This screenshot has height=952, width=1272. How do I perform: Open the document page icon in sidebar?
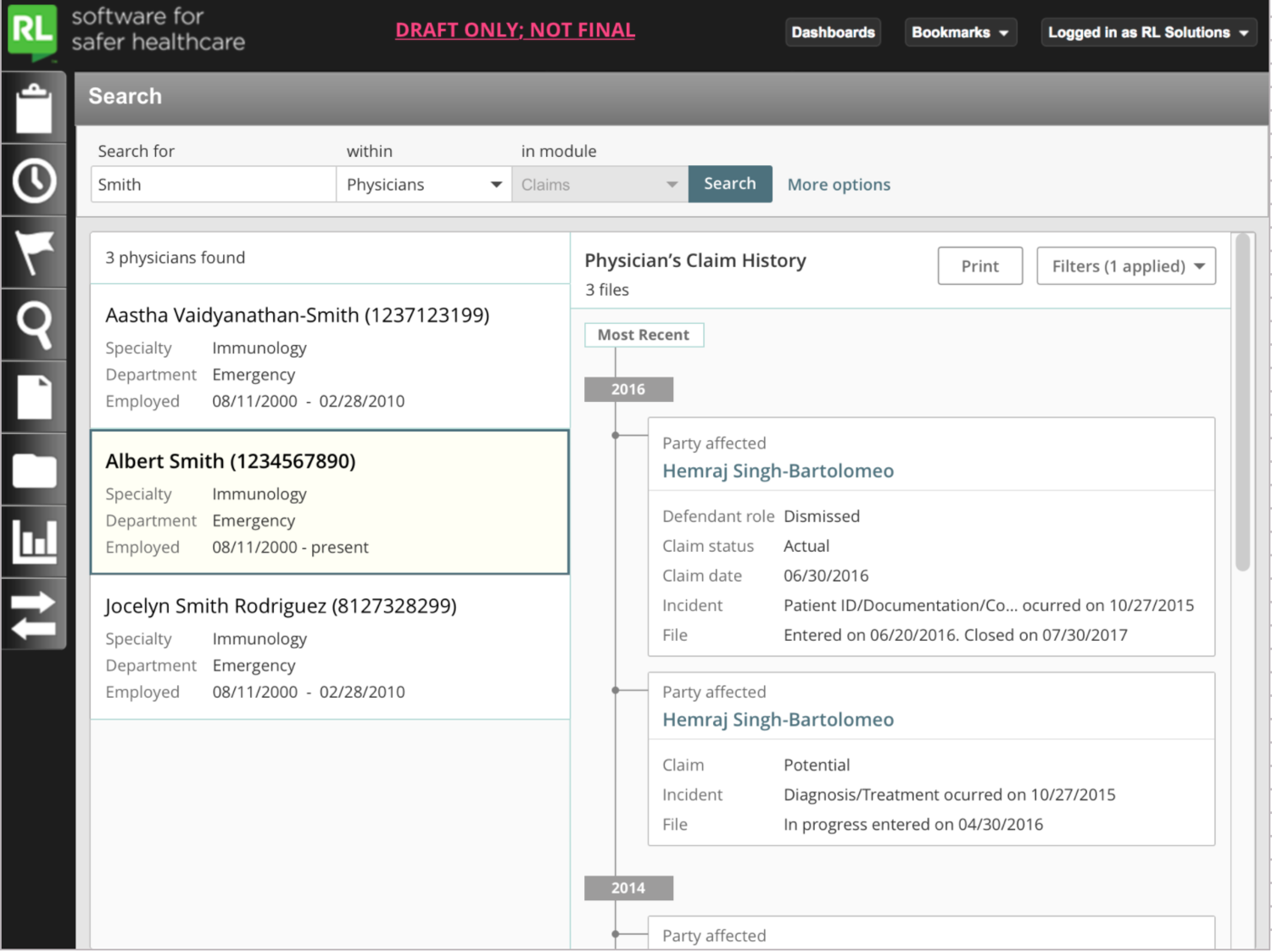pyautogui.click(x=34, y=398)
